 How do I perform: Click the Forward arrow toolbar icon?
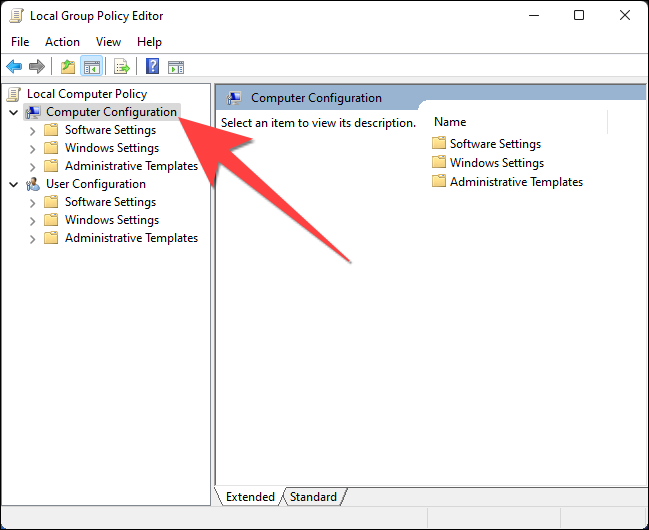(x=37, y=67)
